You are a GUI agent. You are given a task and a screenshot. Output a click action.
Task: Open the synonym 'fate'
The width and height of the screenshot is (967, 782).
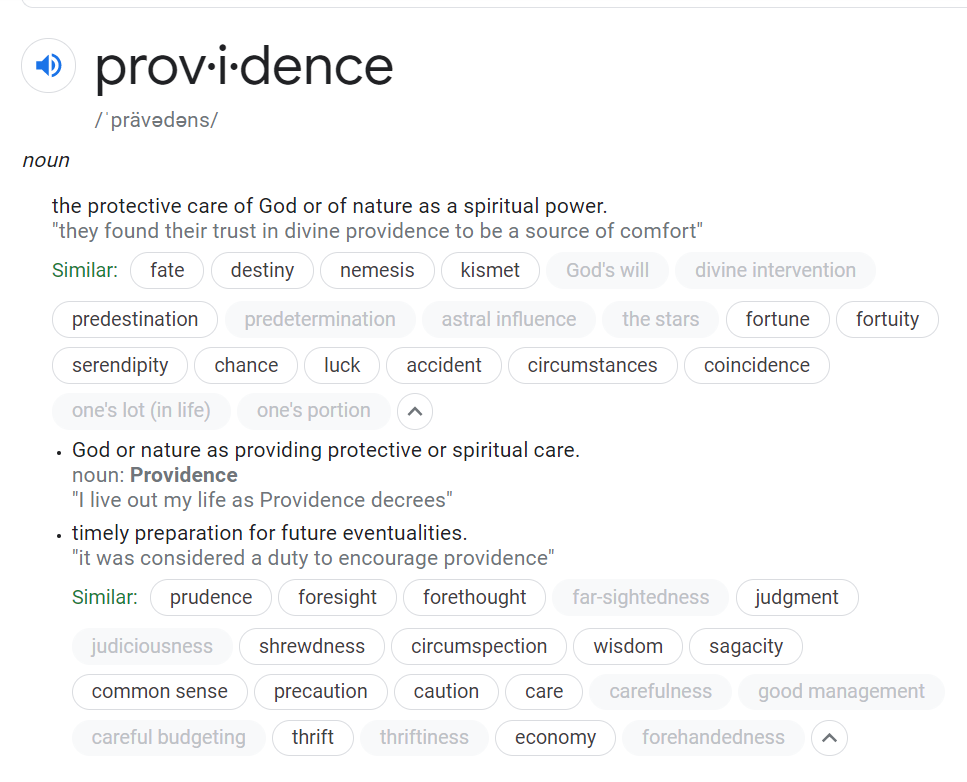click(167, 270)
